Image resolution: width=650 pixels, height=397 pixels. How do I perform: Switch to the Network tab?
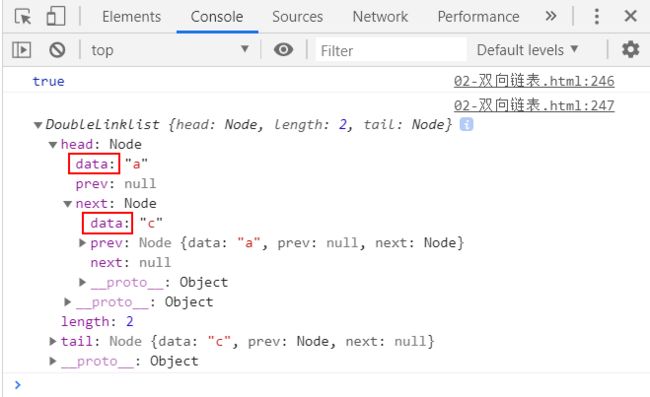tap(380, 17)
